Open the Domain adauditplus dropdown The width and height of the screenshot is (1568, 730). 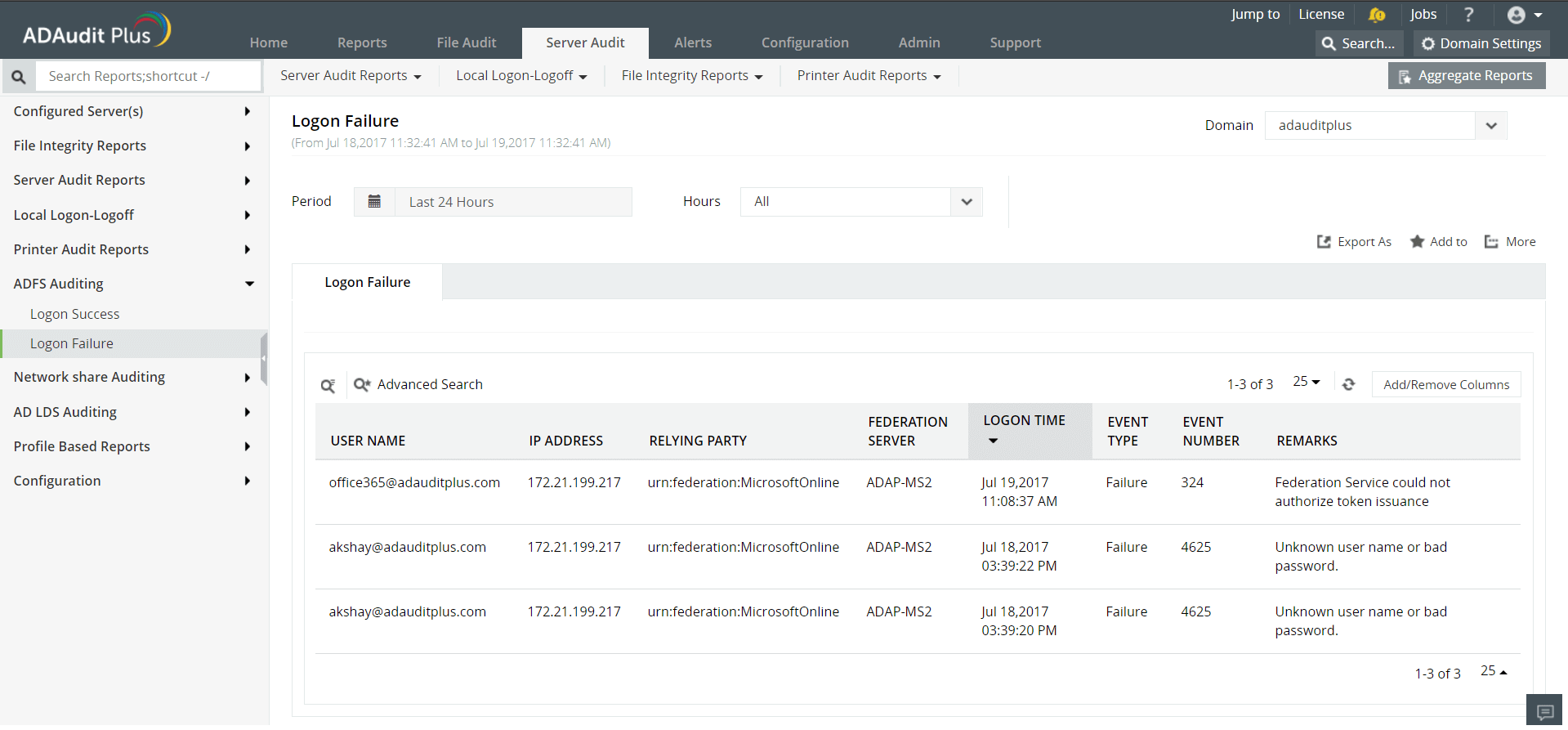pyautogui.click(x=1386, y=126)
